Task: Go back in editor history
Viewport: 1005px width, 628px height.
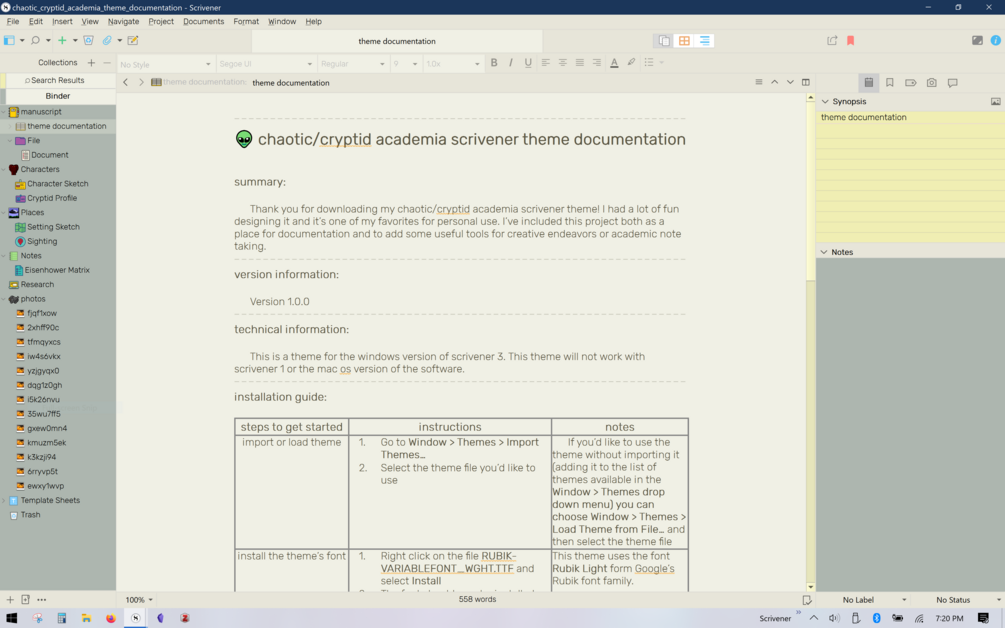Action: (126, 83)
